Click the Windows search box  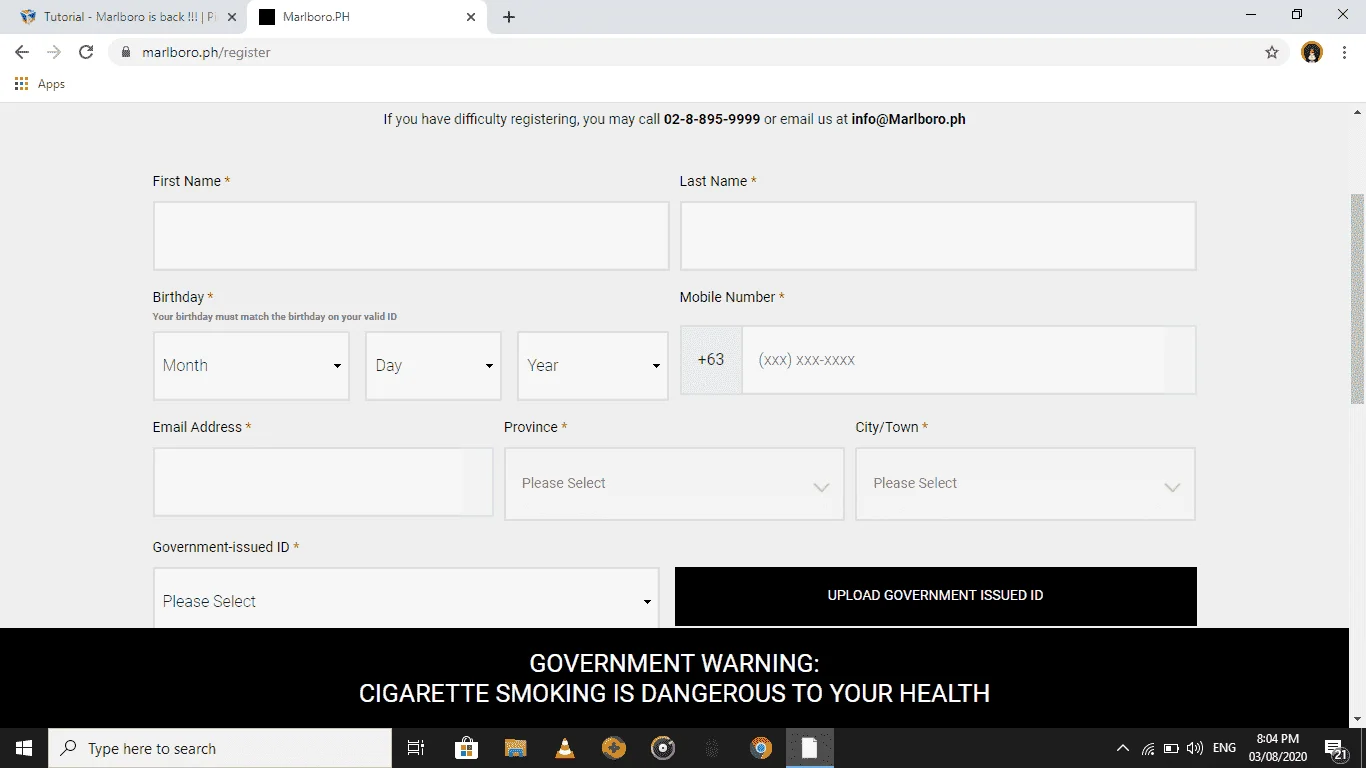[220, 748]
